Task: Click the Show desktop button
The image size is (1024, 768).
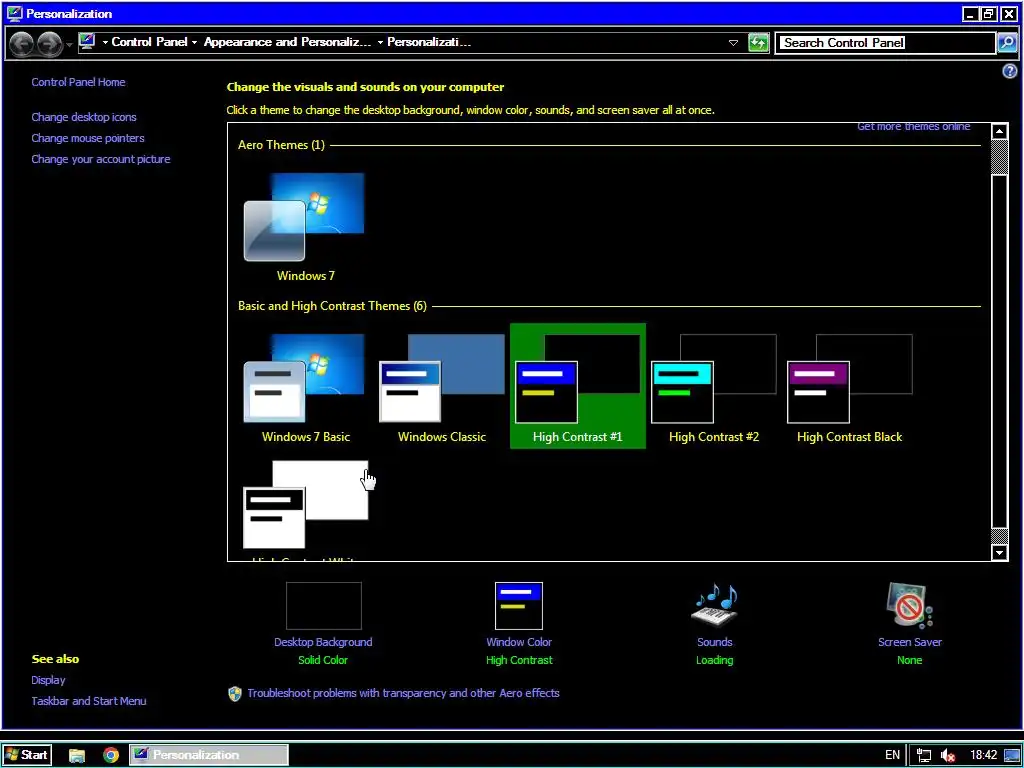Action: click(x=1013, y=755)
